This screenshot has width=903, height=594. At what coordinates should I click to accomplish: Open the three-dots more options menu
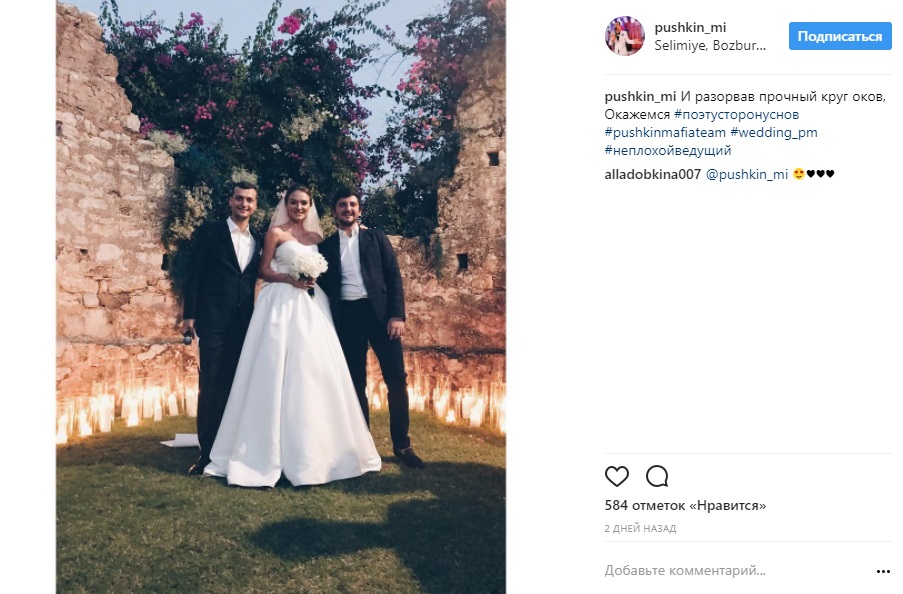883,572
